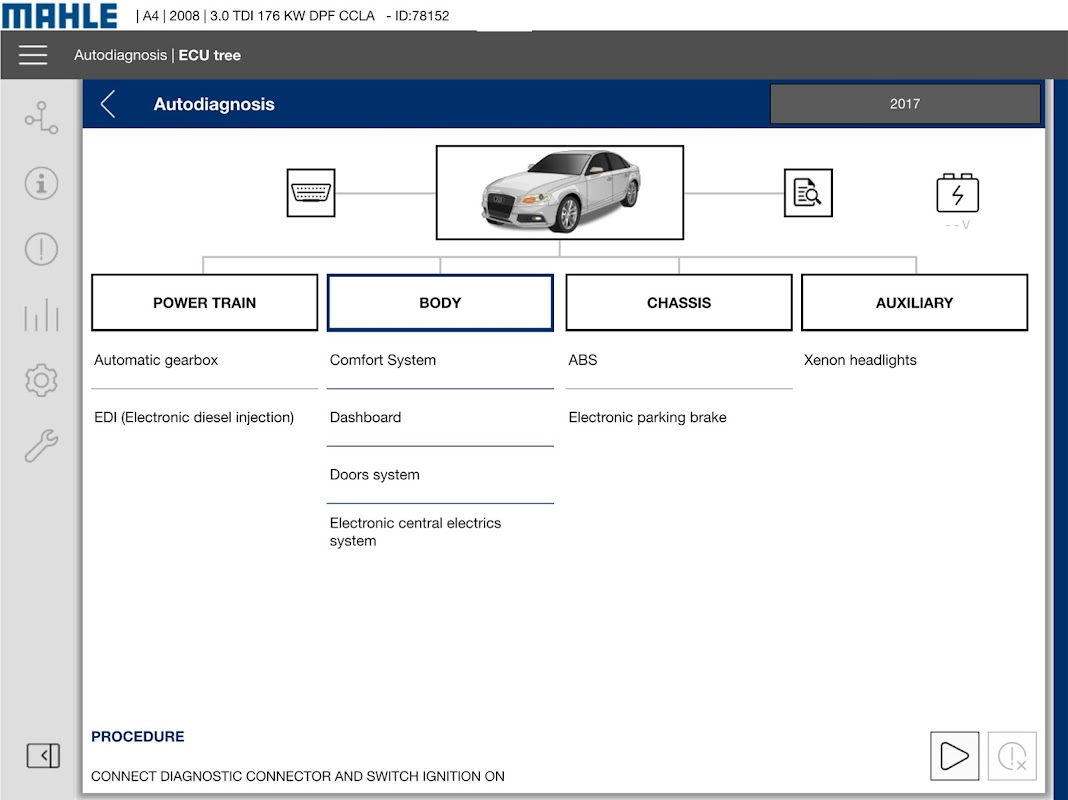Choose Xenon headlights ECU
The width and height of the screenshot is (1068, 800).
[x=914, y=360]
